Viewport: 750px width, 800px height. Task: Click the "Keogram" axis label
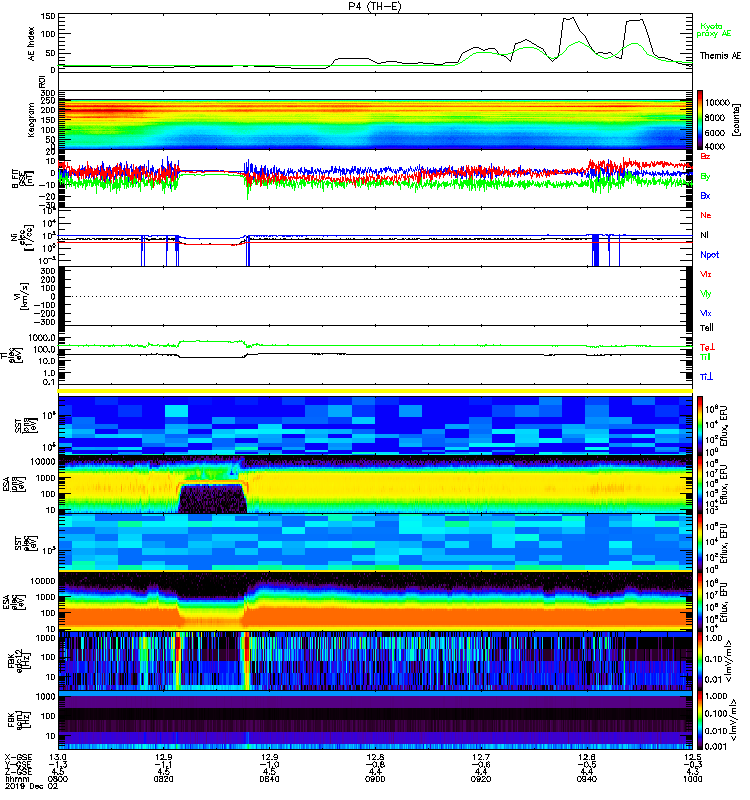click(x=31, y=119)
